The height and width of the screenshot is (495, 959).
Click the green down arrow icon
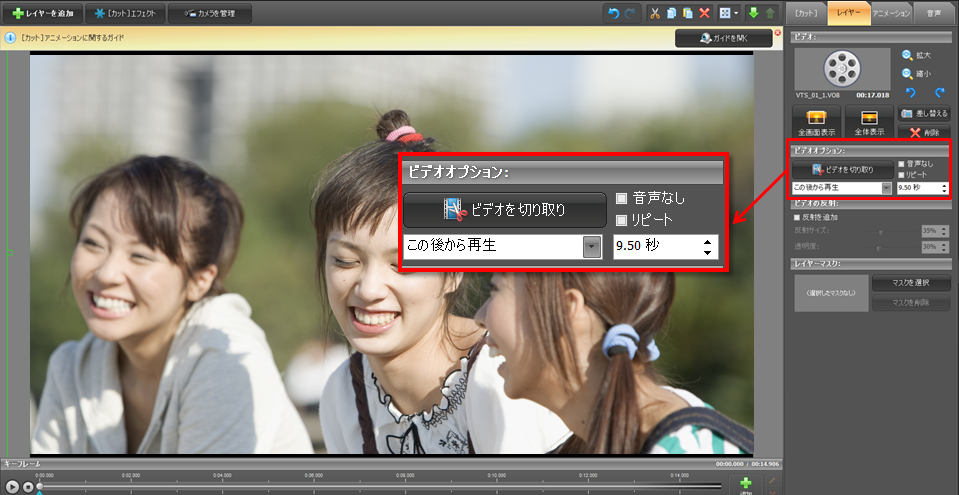753,13
